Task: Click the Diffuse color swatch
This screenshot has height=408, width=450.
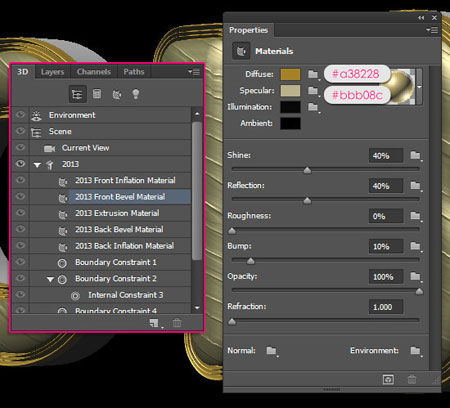Action: [290, 74]
